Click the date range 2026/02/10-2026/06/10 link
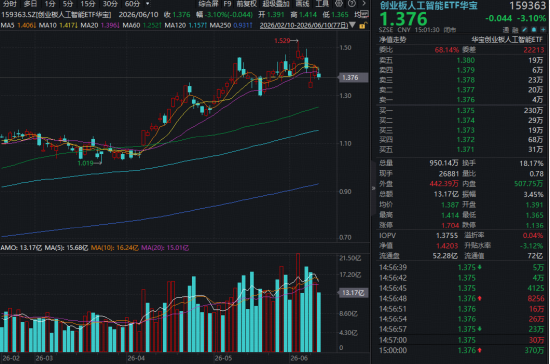This screenshot has width=550, height=364. 304,25
